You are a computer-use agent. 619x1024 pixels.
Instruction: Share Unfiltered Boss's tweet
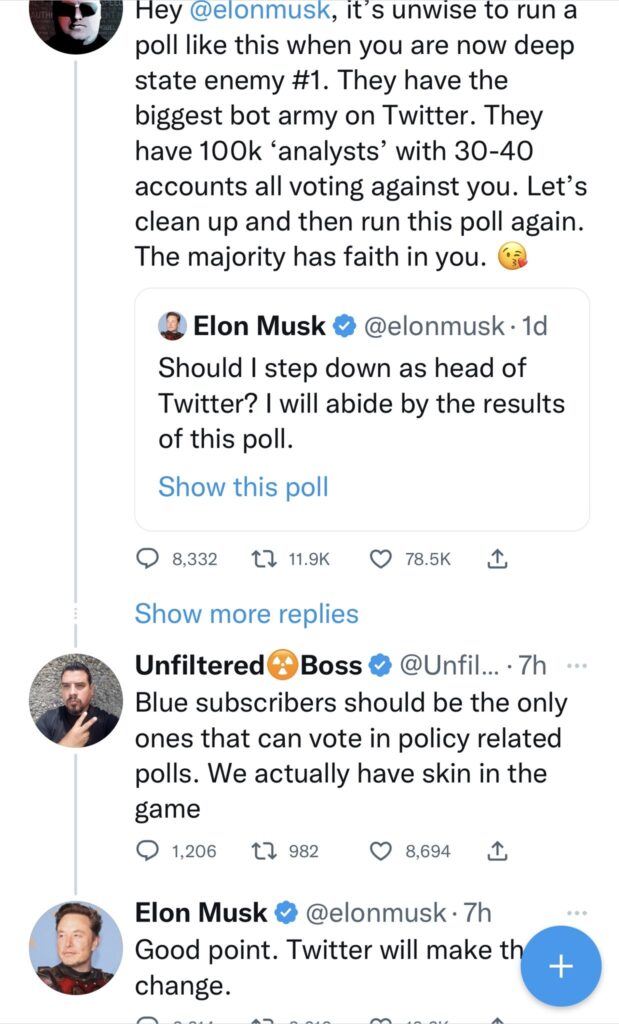[x=496, y=851]
